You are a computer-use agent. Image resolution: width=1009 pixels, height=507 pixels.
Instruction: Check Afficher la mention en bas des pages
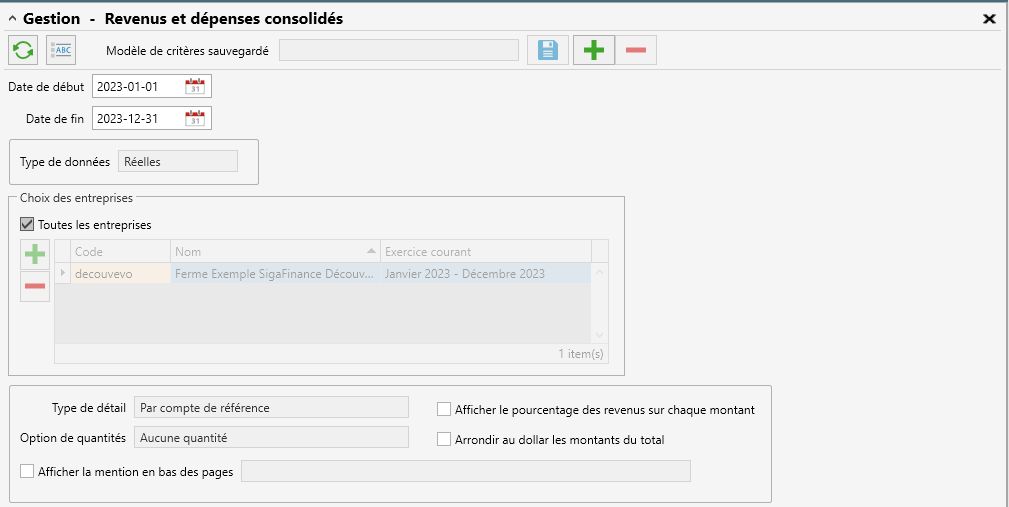[27, 472]
